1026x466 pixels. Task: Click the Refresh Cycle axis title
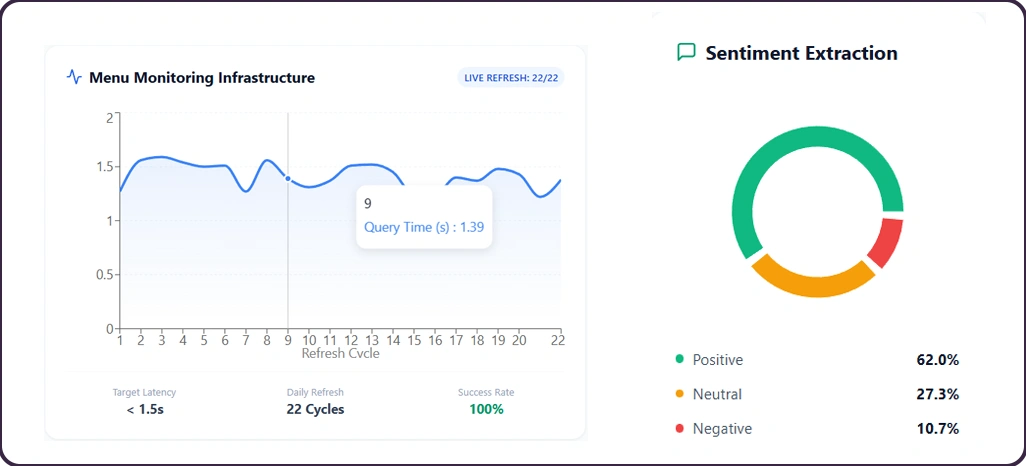tap(340, 353)
